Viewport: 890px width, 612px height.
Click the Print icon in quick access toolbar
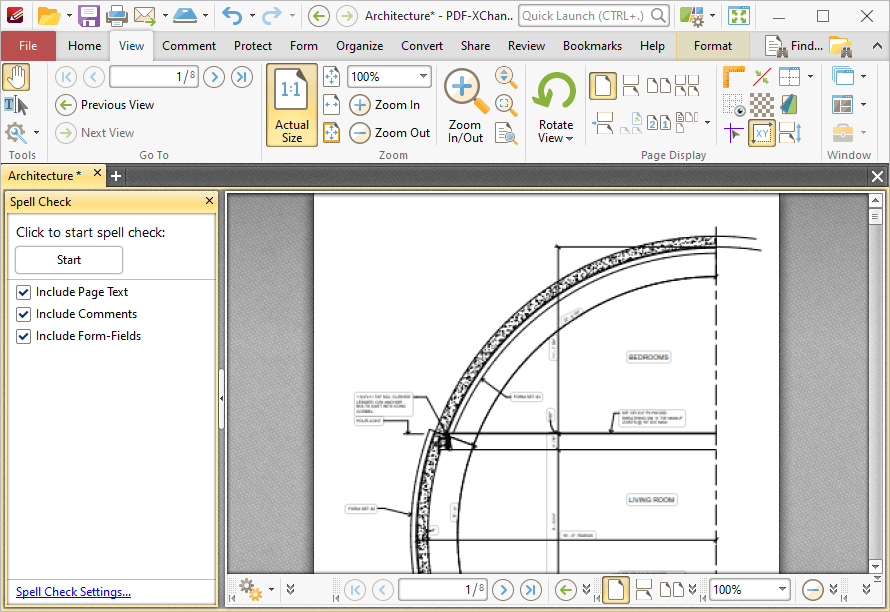tap(117, 16)
